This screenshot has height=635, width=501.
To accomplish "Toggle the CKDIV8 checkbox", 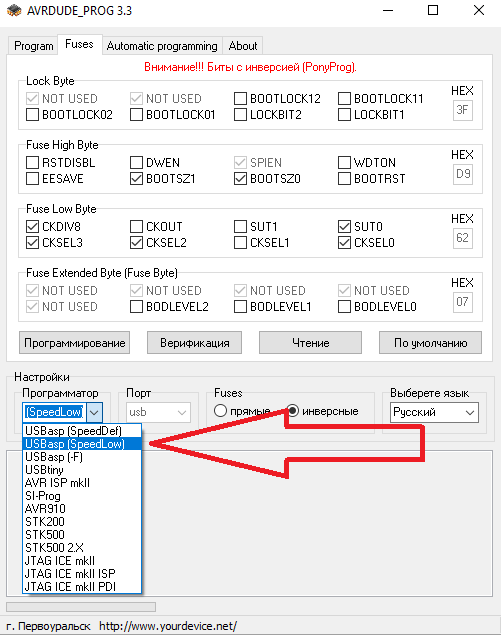I will [x=32, y=226].
